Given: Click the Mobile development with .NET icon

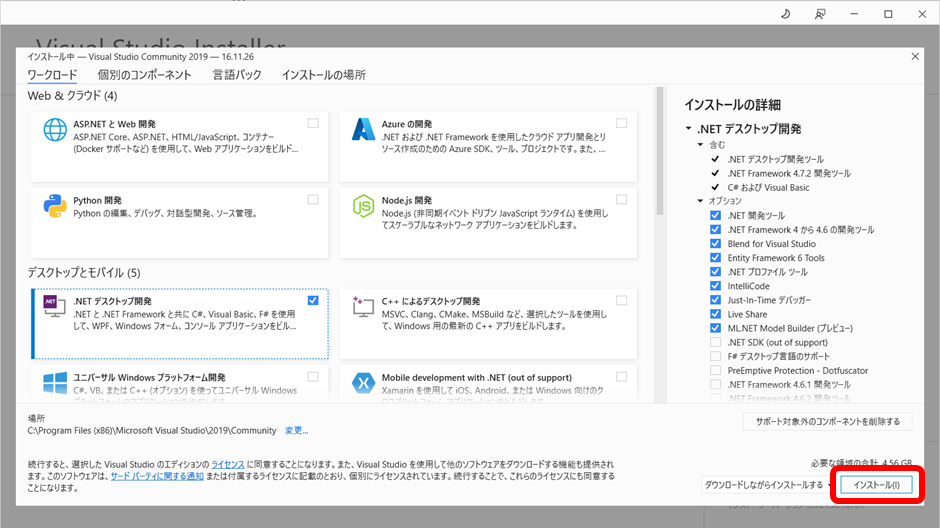Looking at the screenshot, I should click(x=362, y=383).
